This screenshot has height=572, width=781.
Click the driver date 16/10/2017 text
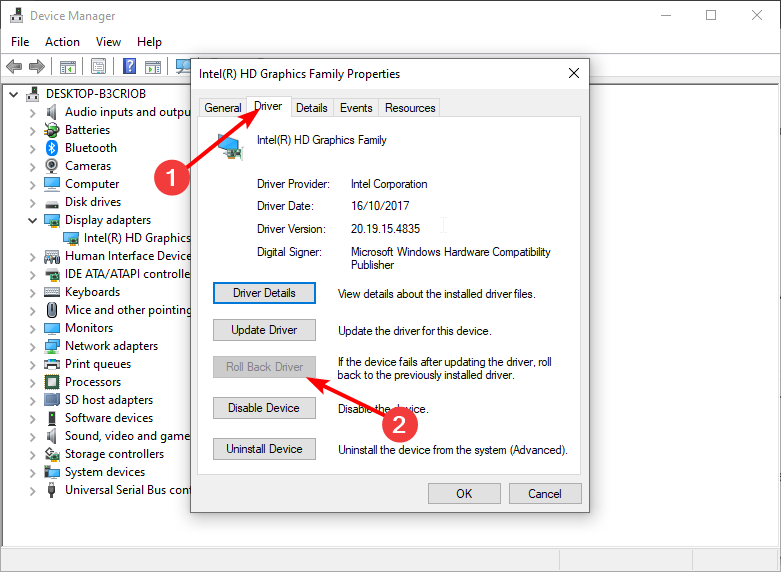click(380, 206)
